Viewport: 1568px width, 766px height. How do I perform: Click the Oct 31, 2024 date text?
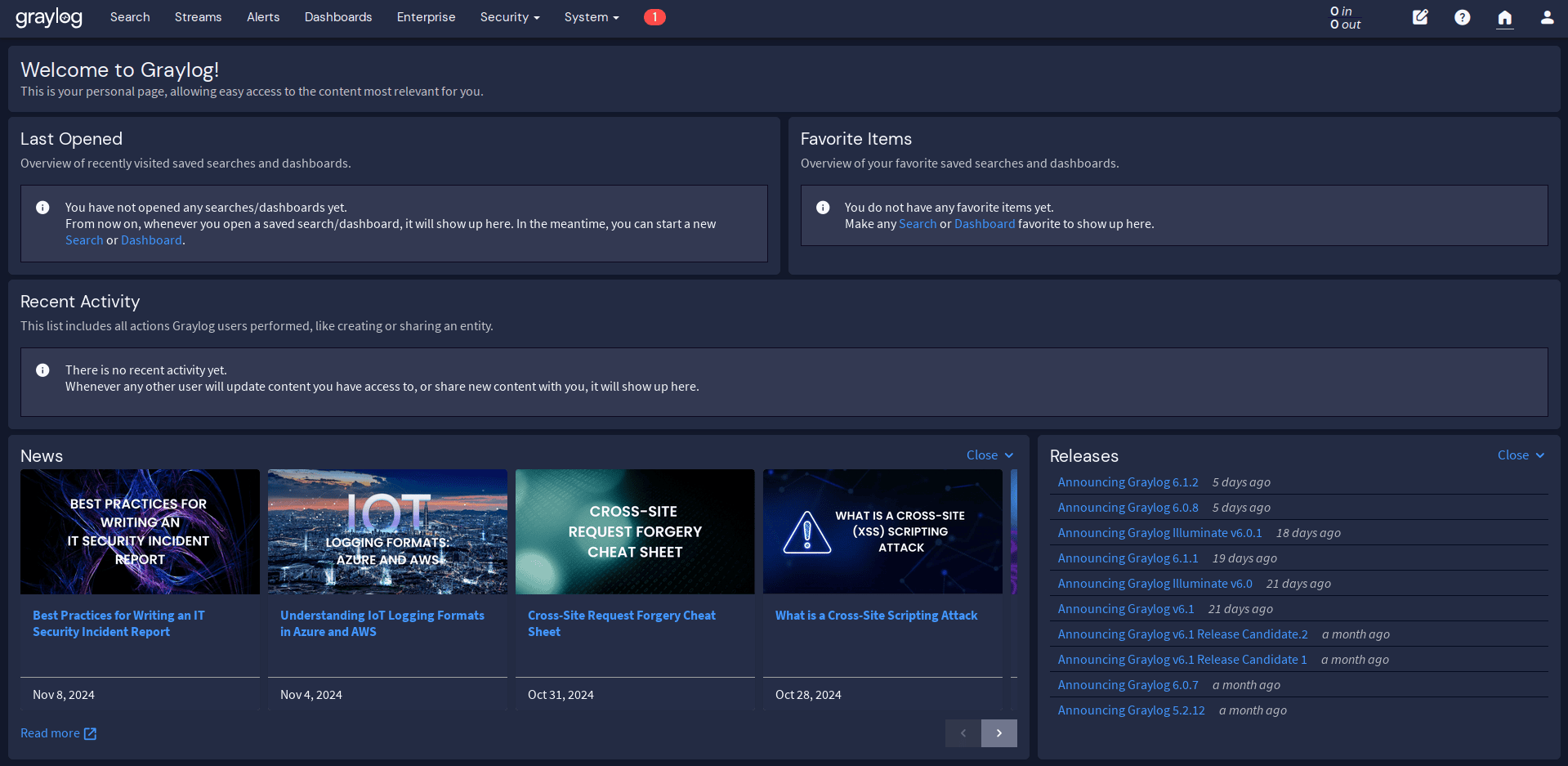(x=561, y=695)
